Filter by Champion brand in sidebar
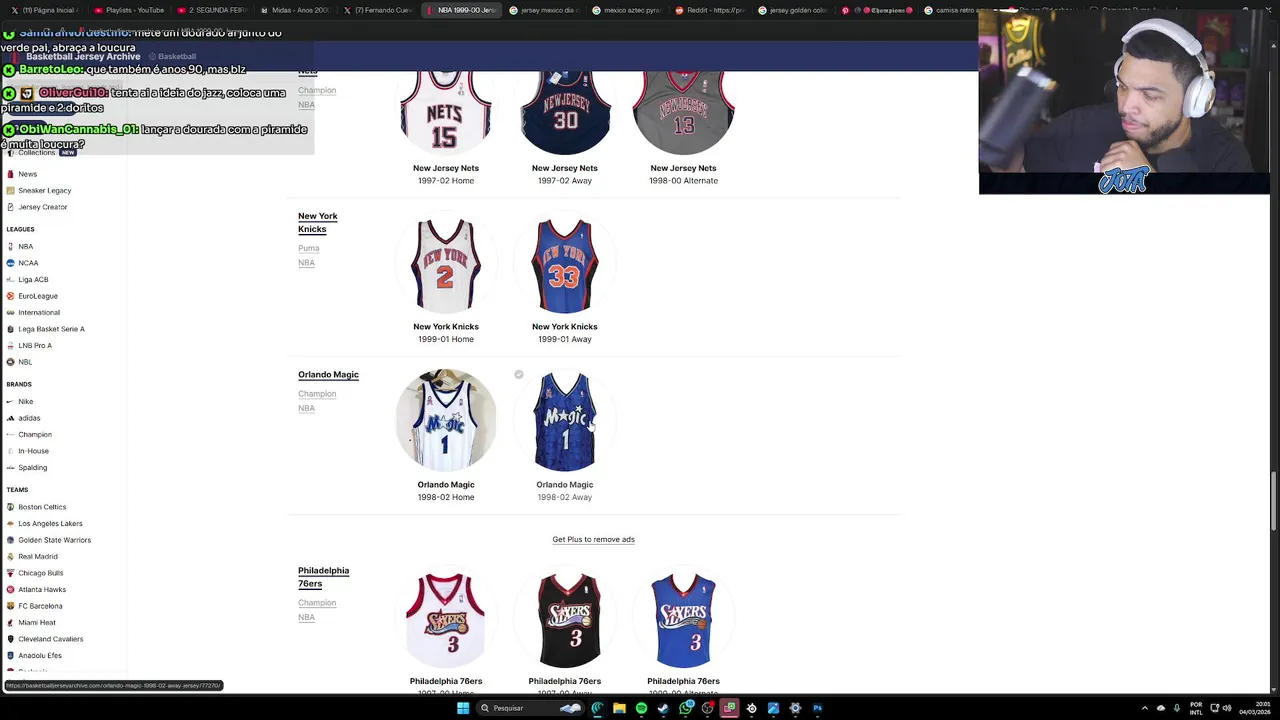 (x=29, y=434)
